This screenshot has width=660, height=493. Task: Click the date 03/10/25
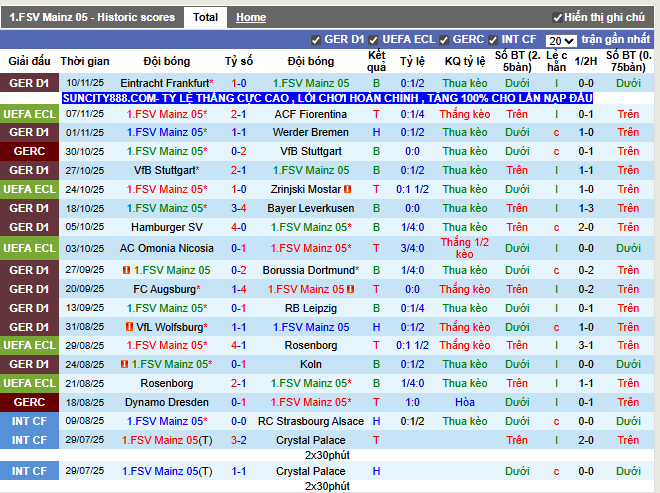coord(85,248)
